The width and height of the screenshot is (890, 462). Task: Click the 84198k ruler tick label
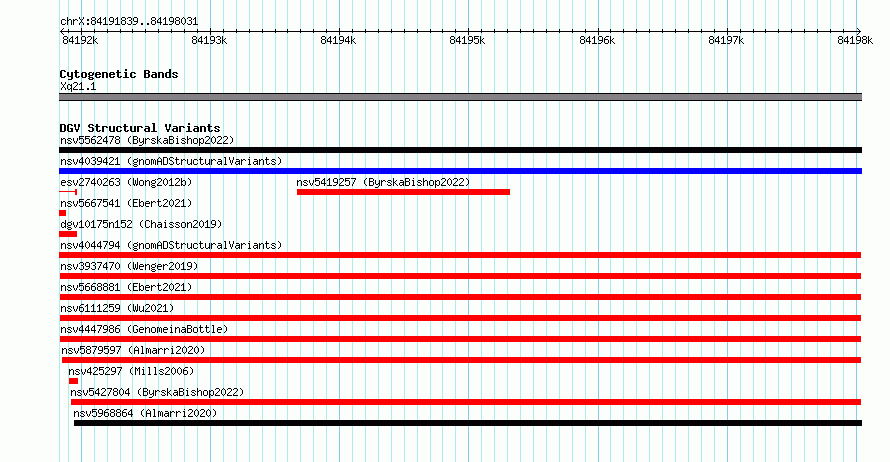(x=855, y=40)
